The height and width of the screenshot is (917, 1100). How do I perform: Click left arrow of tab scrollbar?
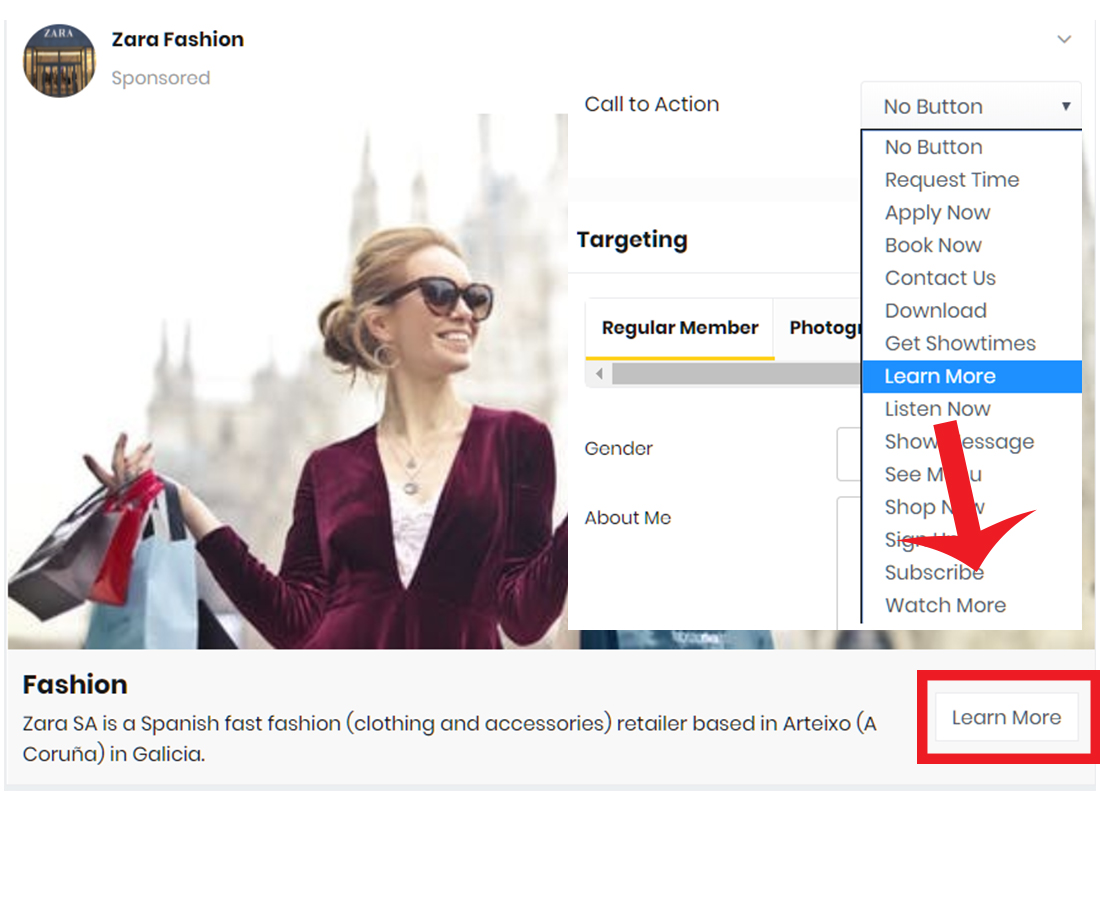[599, 374]
